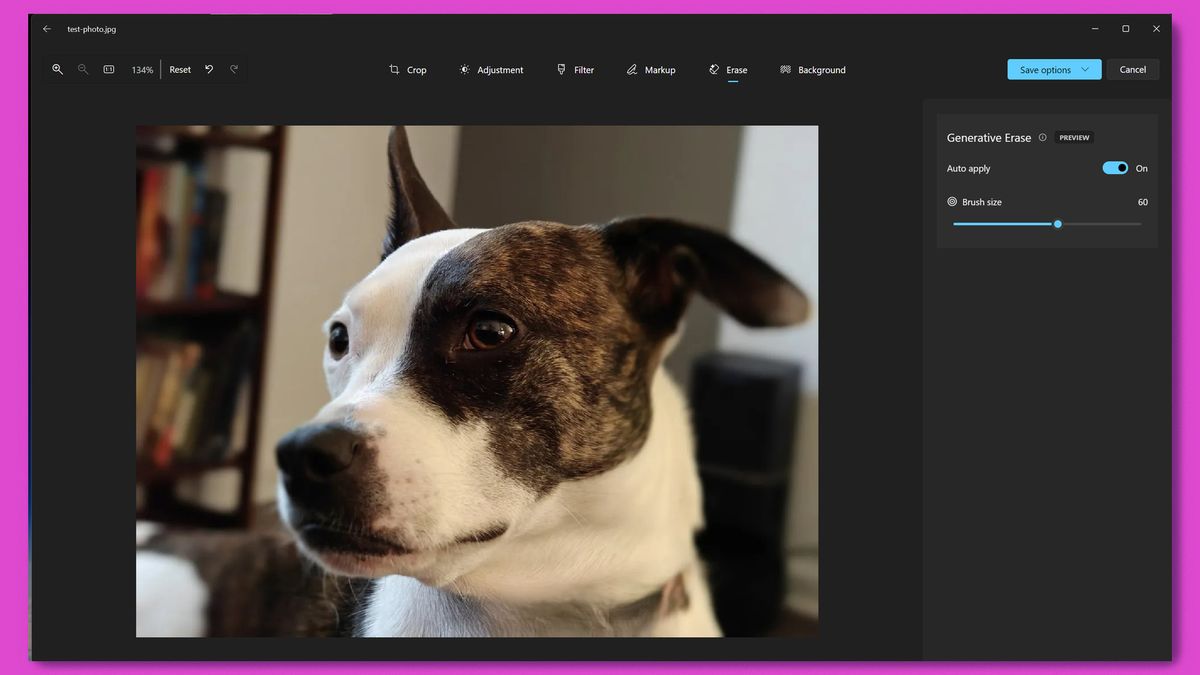The height and width of the screenshot is (675, 1200).
Task: Adjust the Brush size slider
Action: pos(1058,224)
